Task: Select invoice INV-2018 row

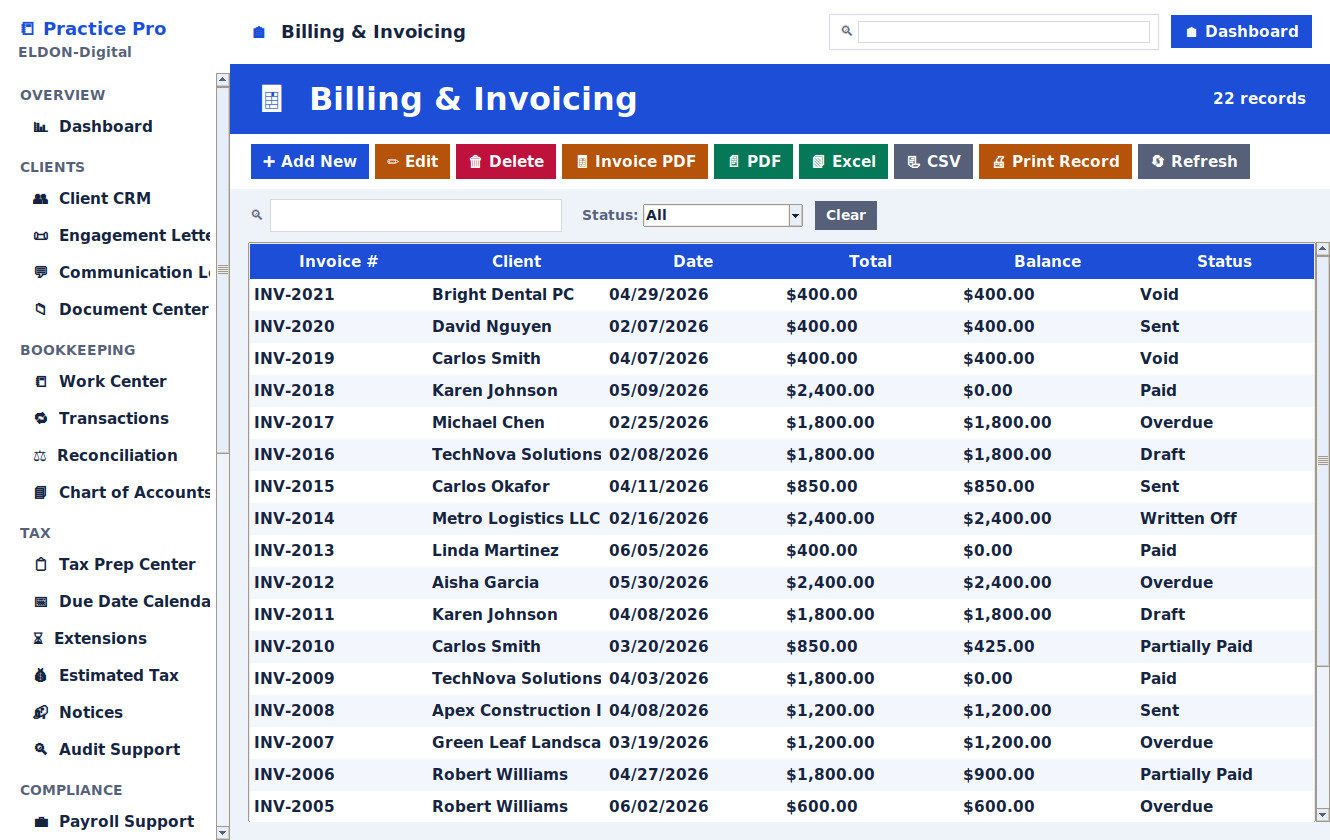Action: click(782, 391)
